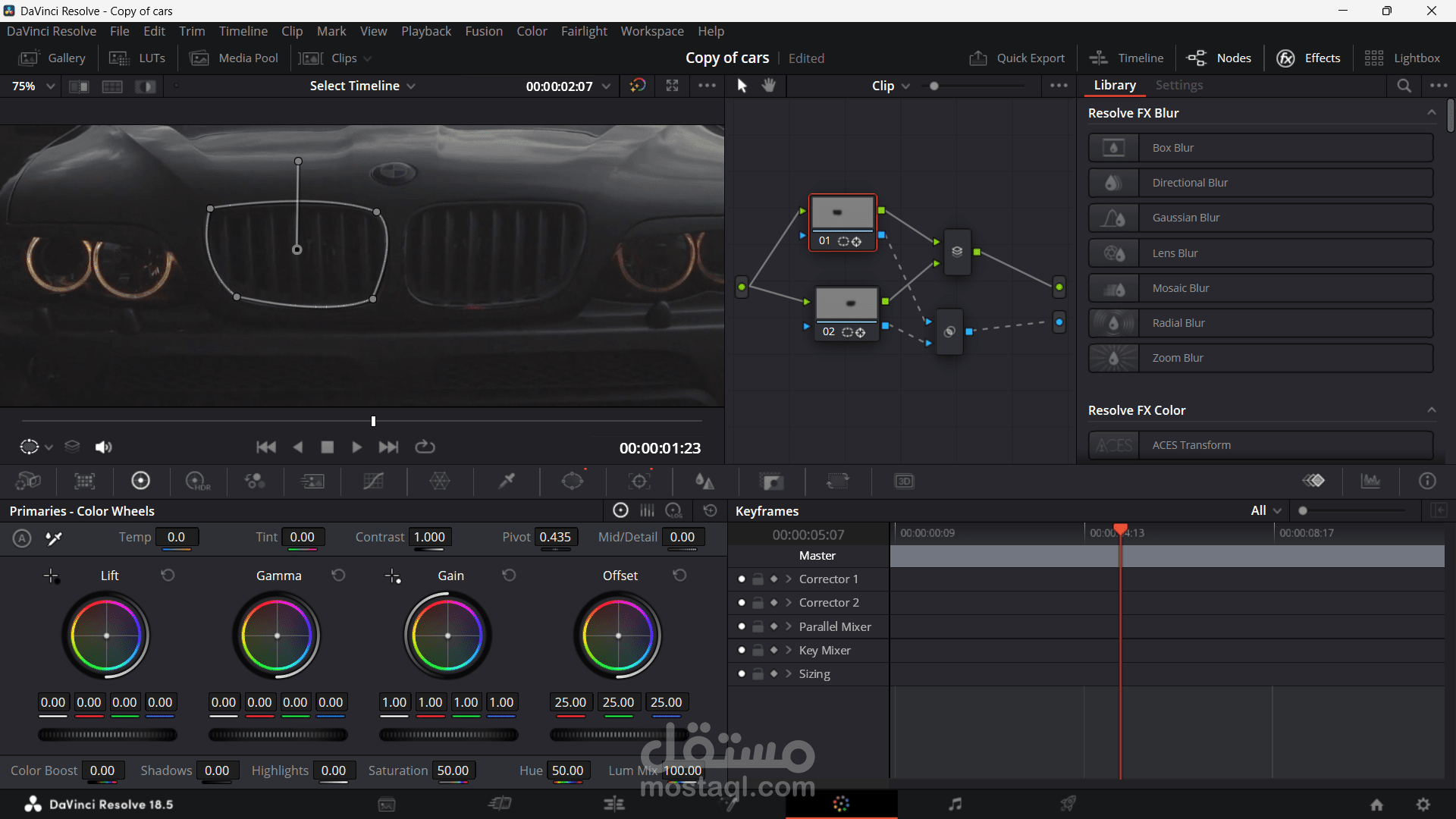Click the Gain master wheel slider
The width and height of the screenshot is (1456, 819).
[x=448, y=734]
